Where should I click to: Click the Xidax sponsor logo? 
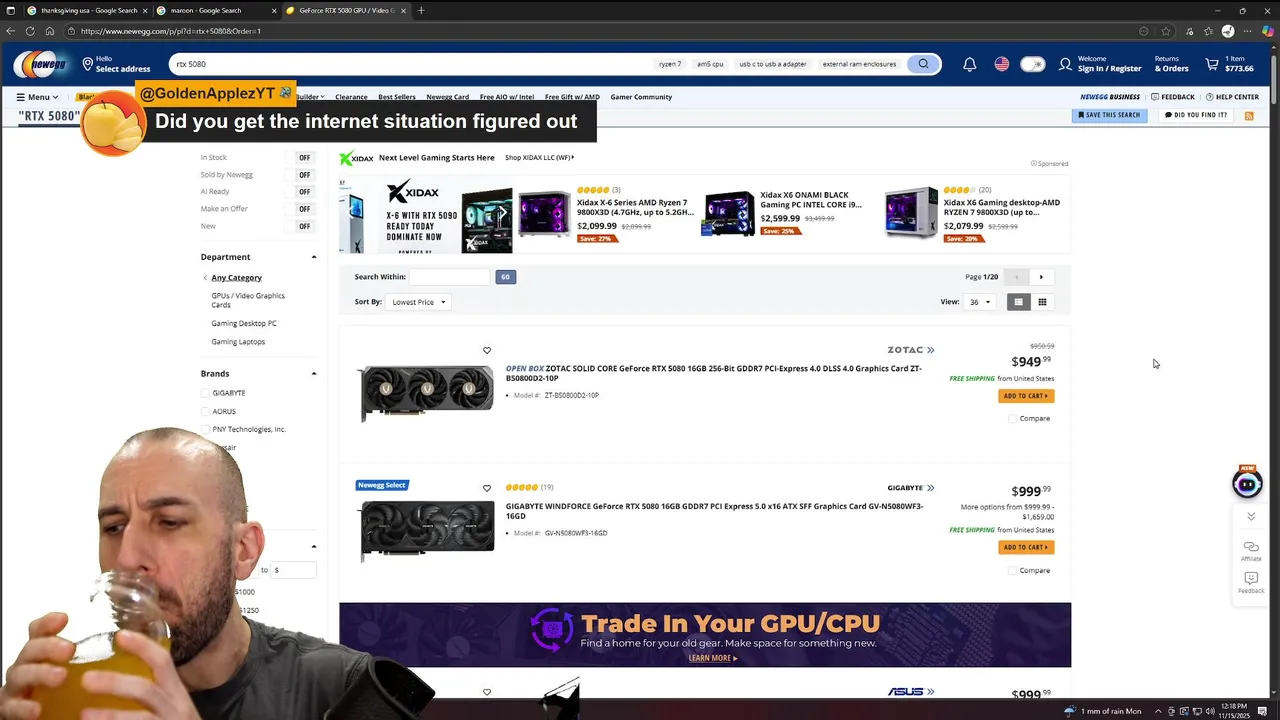[356, 158]
